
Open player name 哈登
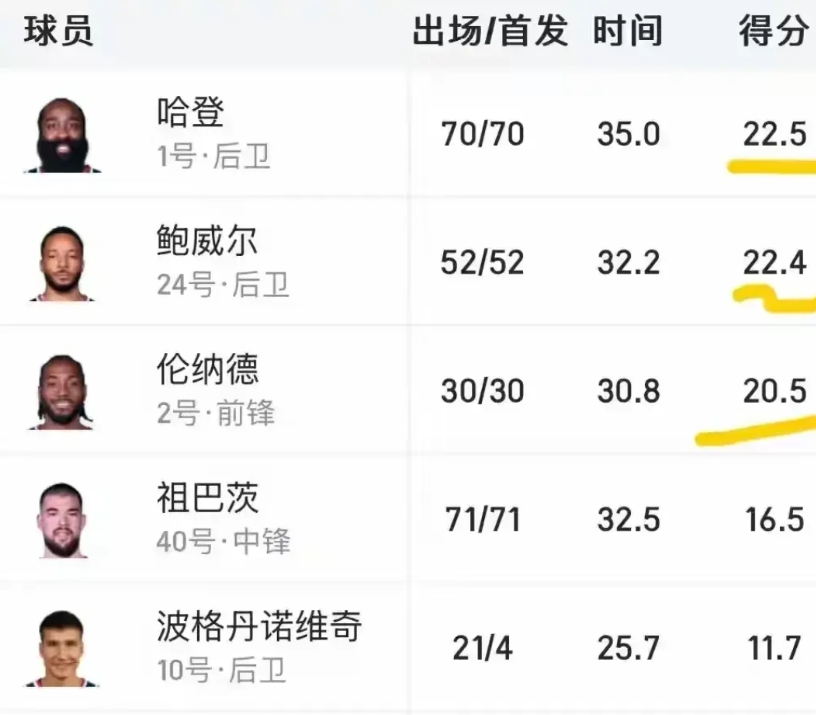click(191, 112)
